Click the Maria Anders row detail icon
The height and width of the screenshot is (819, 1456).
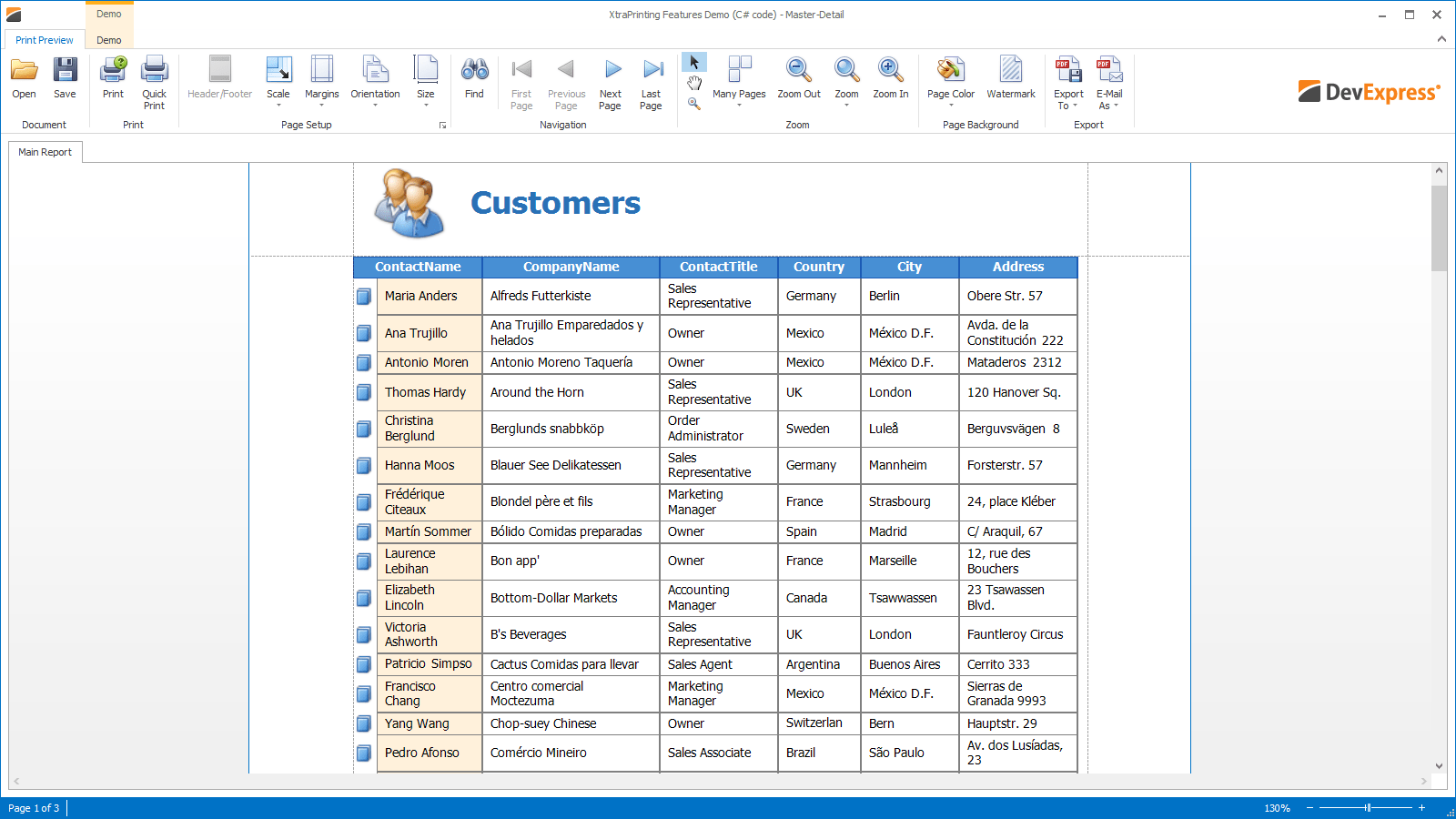pos(363,296)
